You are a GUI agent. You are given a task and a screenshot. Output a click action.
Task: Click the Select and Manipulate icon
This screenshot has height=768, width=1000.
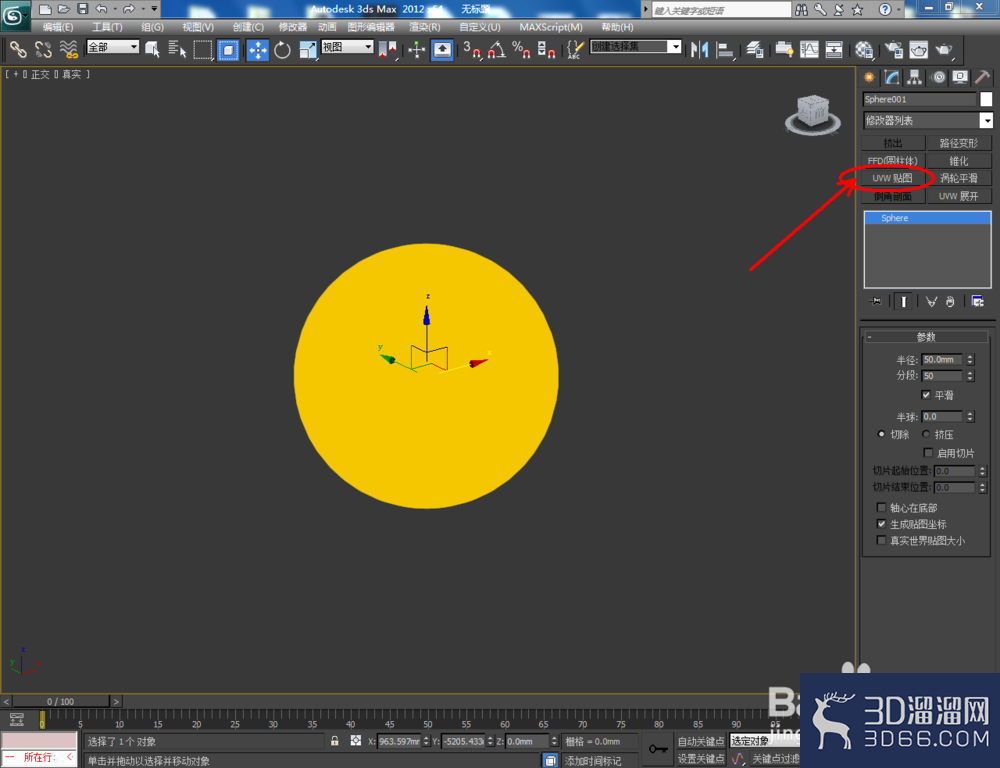point(416,49)
